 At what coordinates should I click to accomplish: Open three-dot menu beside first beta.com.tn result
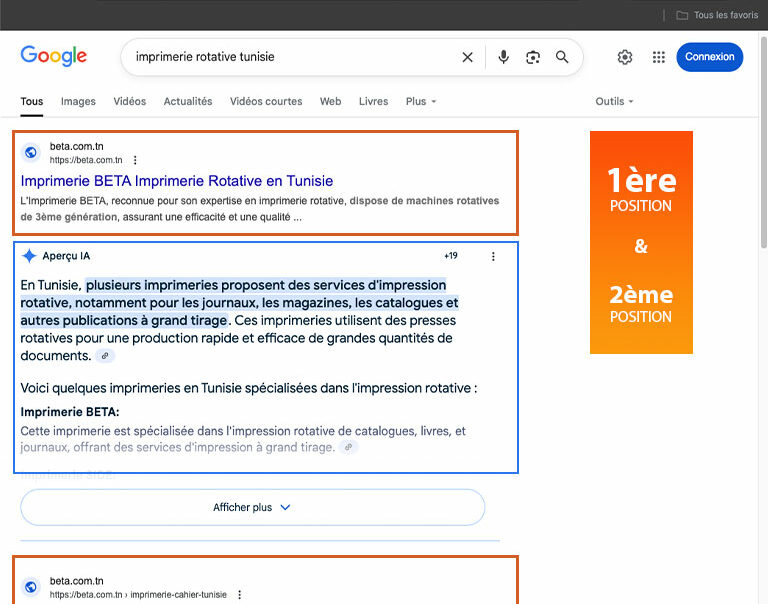tap(136, 160)
